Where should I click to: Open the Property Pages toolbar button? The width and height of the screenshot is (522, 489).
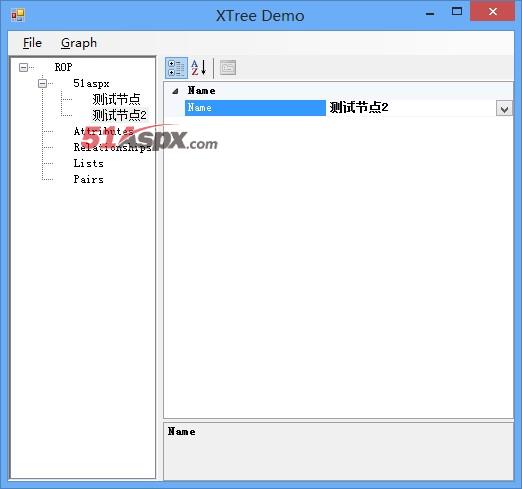click(228, 68)
